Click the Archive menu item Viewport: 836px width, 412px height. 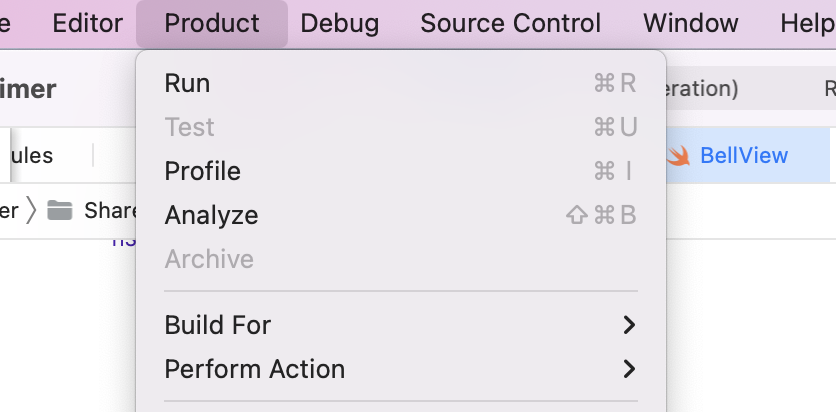click(209, 259)
